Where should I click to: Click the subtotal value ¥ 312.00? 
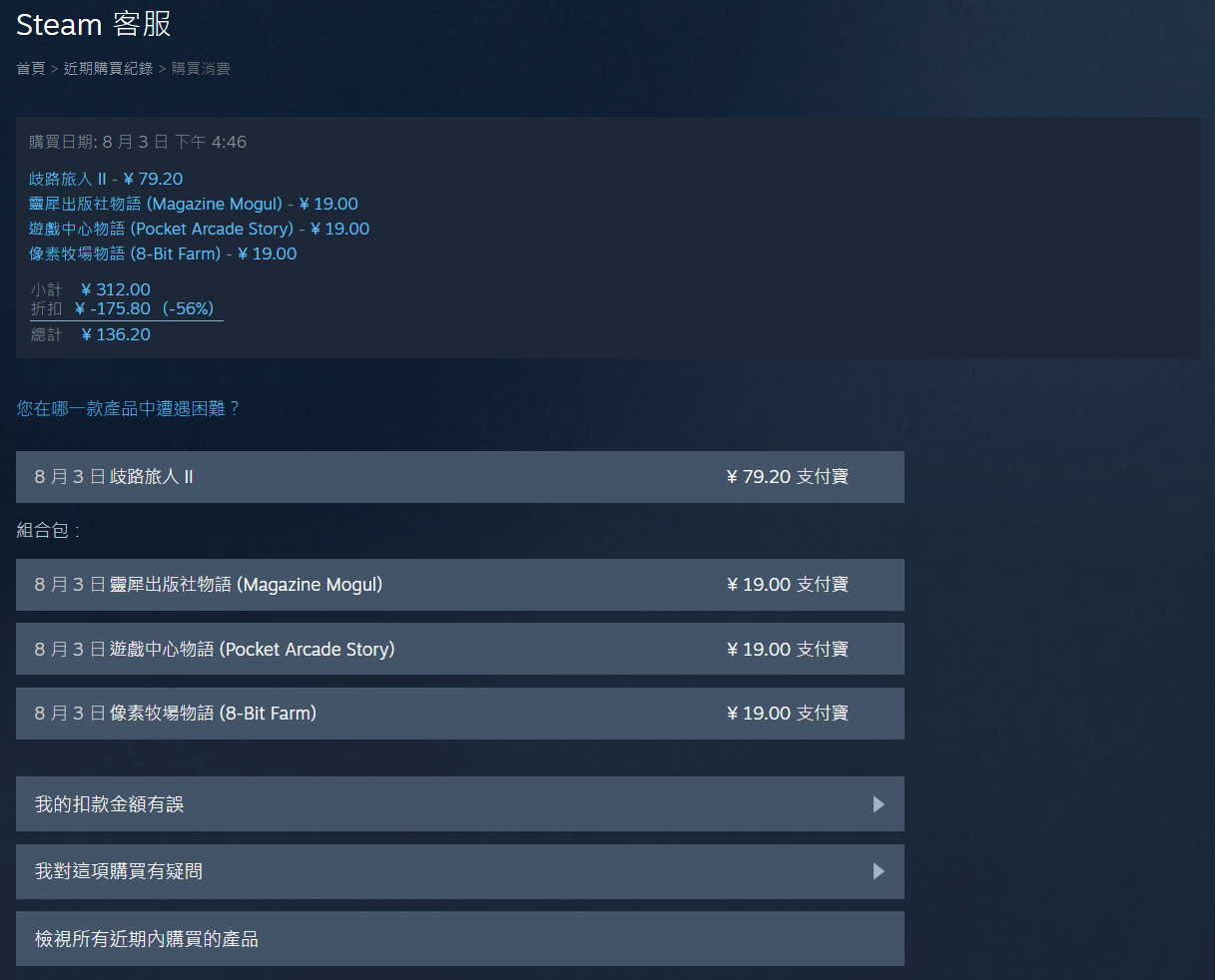click(x=116, y=289)
